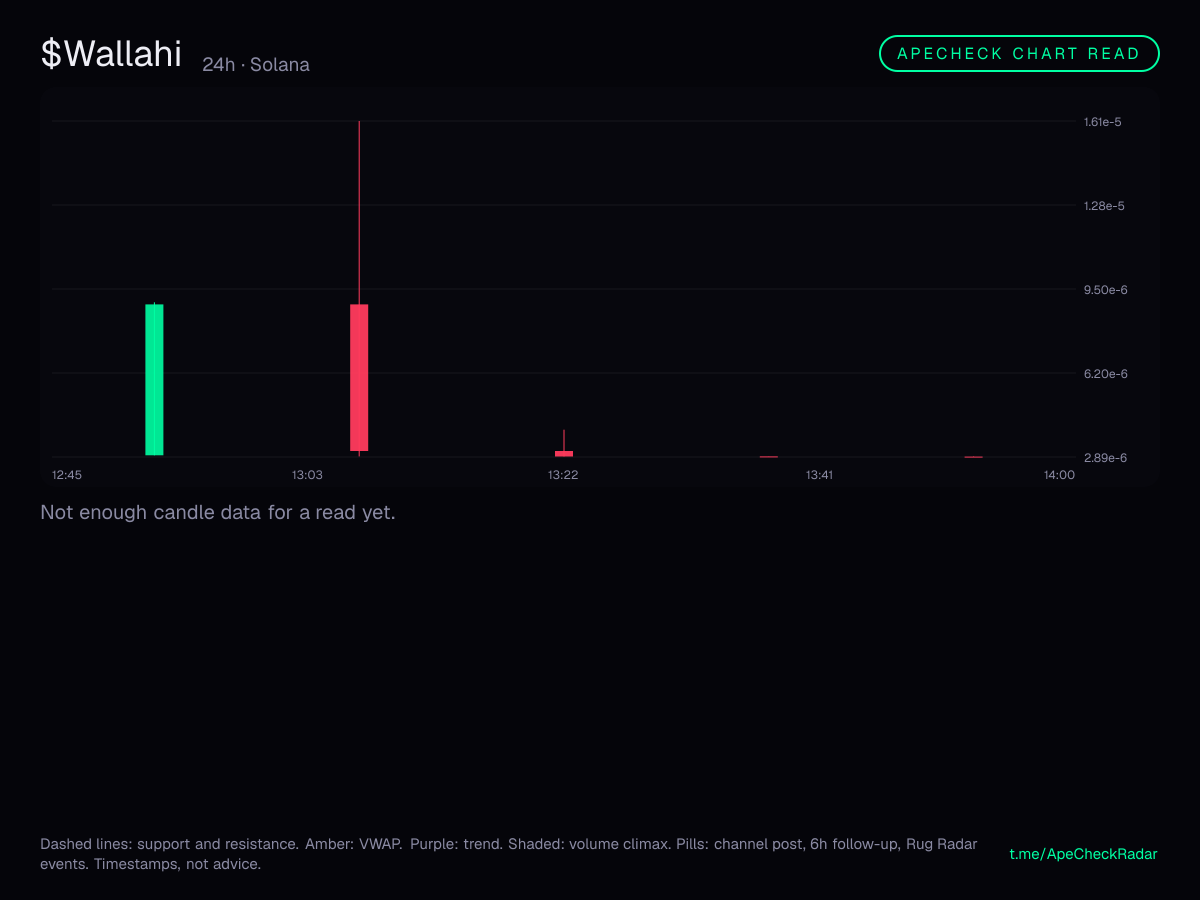This screenshot has width=1200, height=900.
Task: Click the green candlestick on the chart
Action: (x=154, y=379)
